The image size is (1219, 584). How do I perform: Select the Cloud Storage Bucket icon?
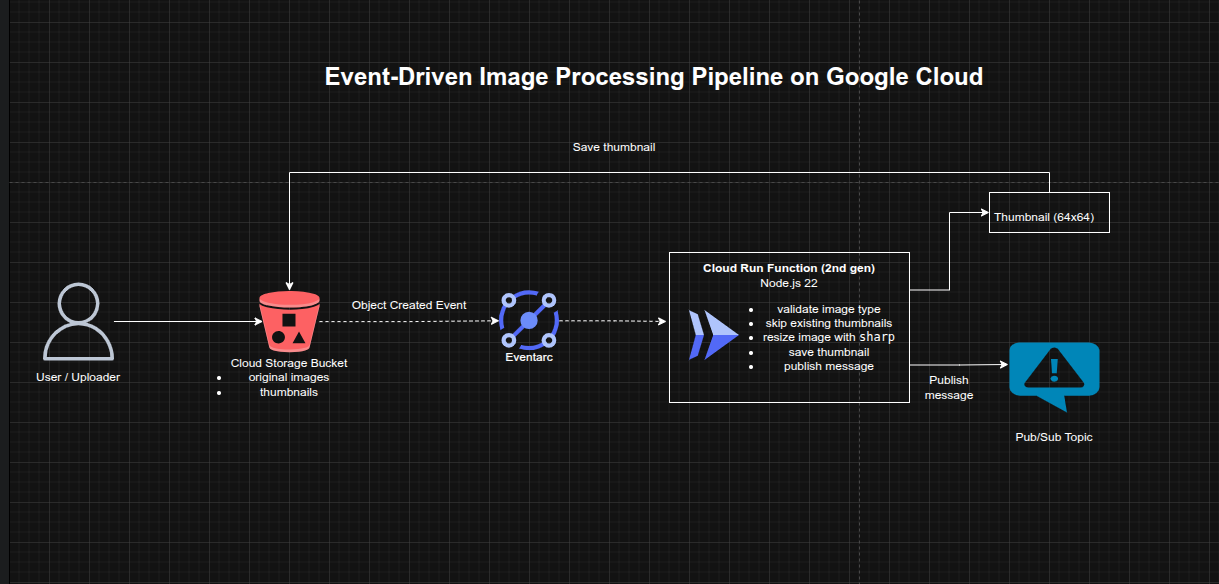(x=289, y=318)
